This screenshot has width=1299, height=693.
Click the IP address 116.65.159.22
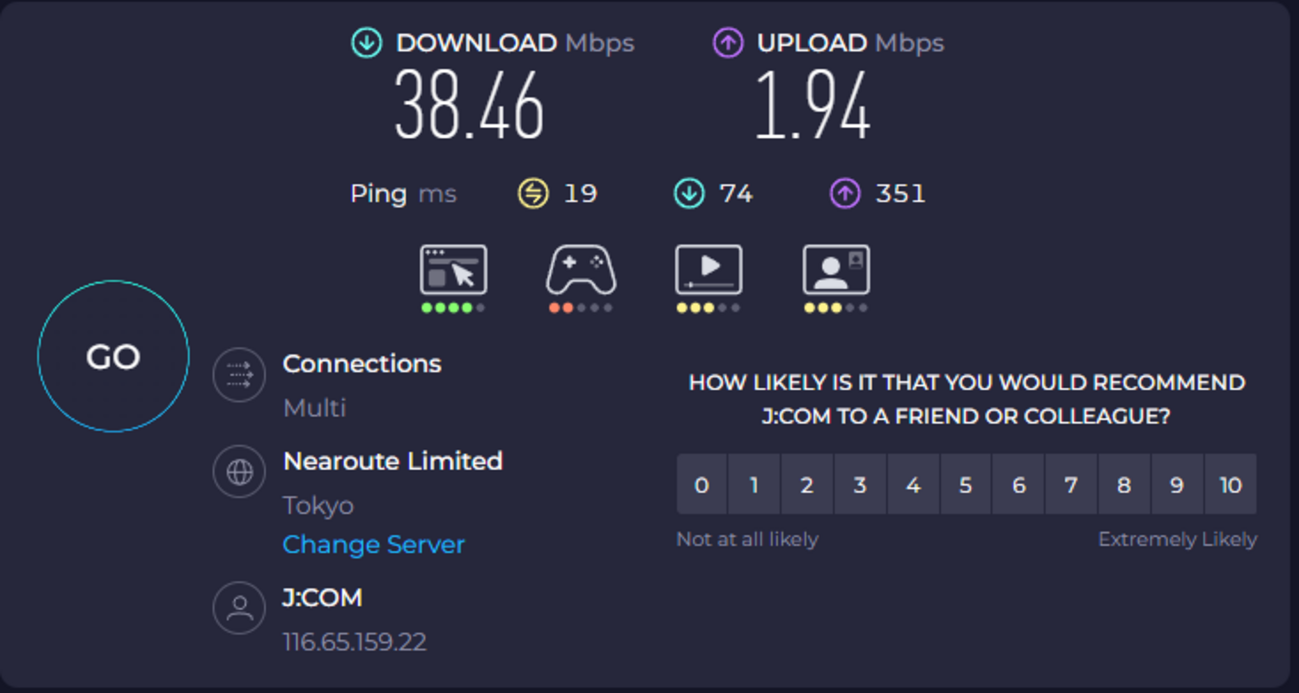355,642
